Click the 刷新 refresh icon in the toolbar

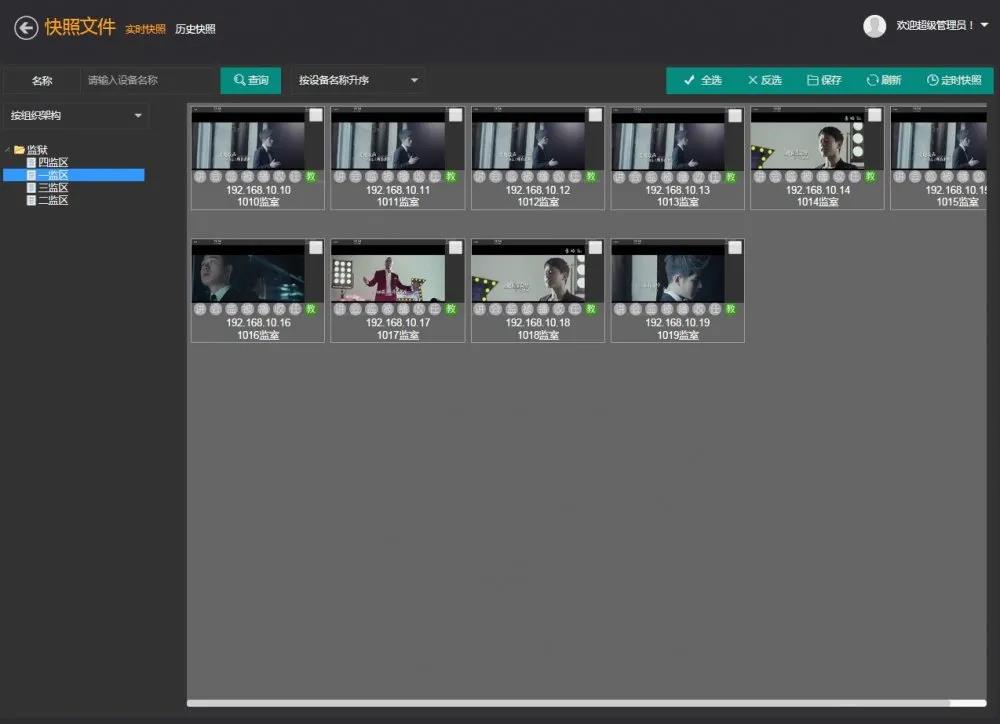tap(872, 80)
